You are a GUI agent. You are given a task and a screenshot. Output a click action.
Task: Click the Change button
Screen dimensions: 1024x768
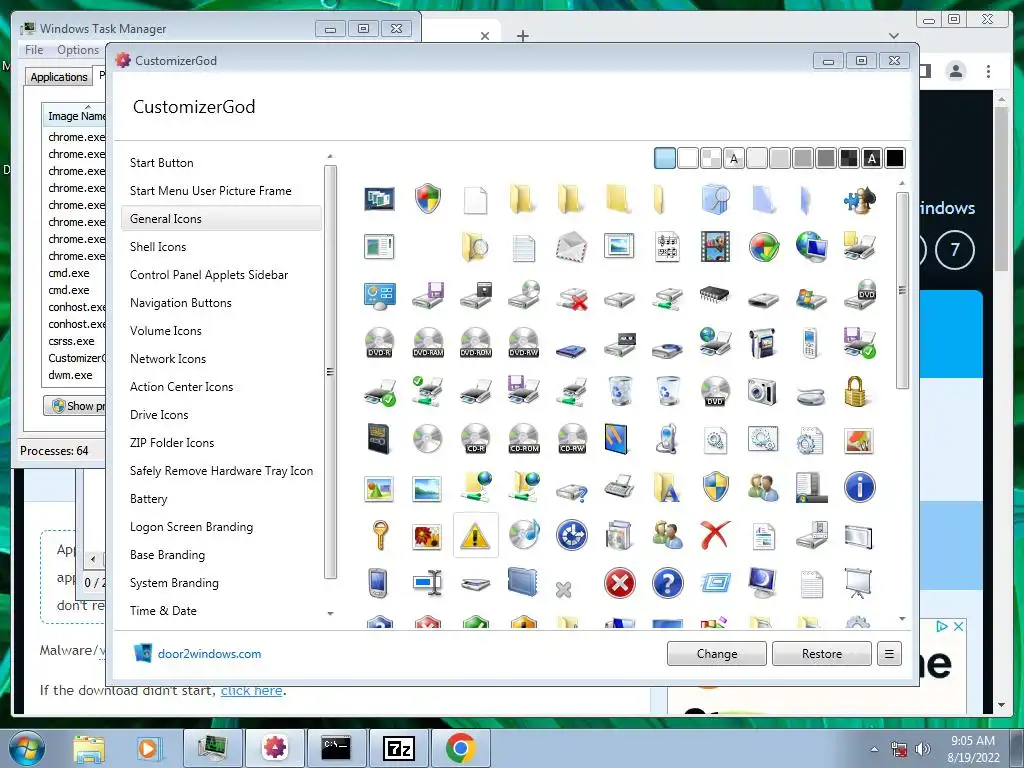point(716,654)
